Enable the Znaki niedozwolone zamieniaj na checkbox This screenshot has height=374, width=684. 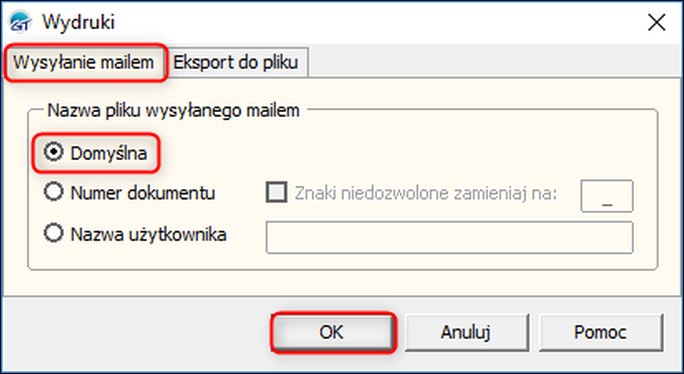click(x=277, y=192)
